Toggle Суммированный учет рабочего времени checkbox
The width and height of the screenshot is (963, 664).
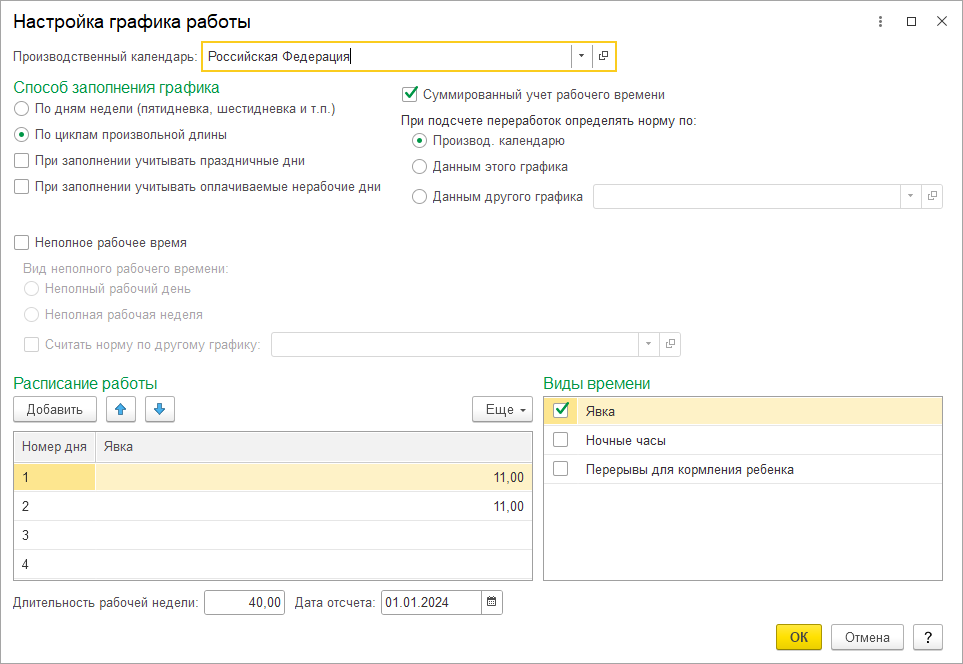(x=410, y=95)
